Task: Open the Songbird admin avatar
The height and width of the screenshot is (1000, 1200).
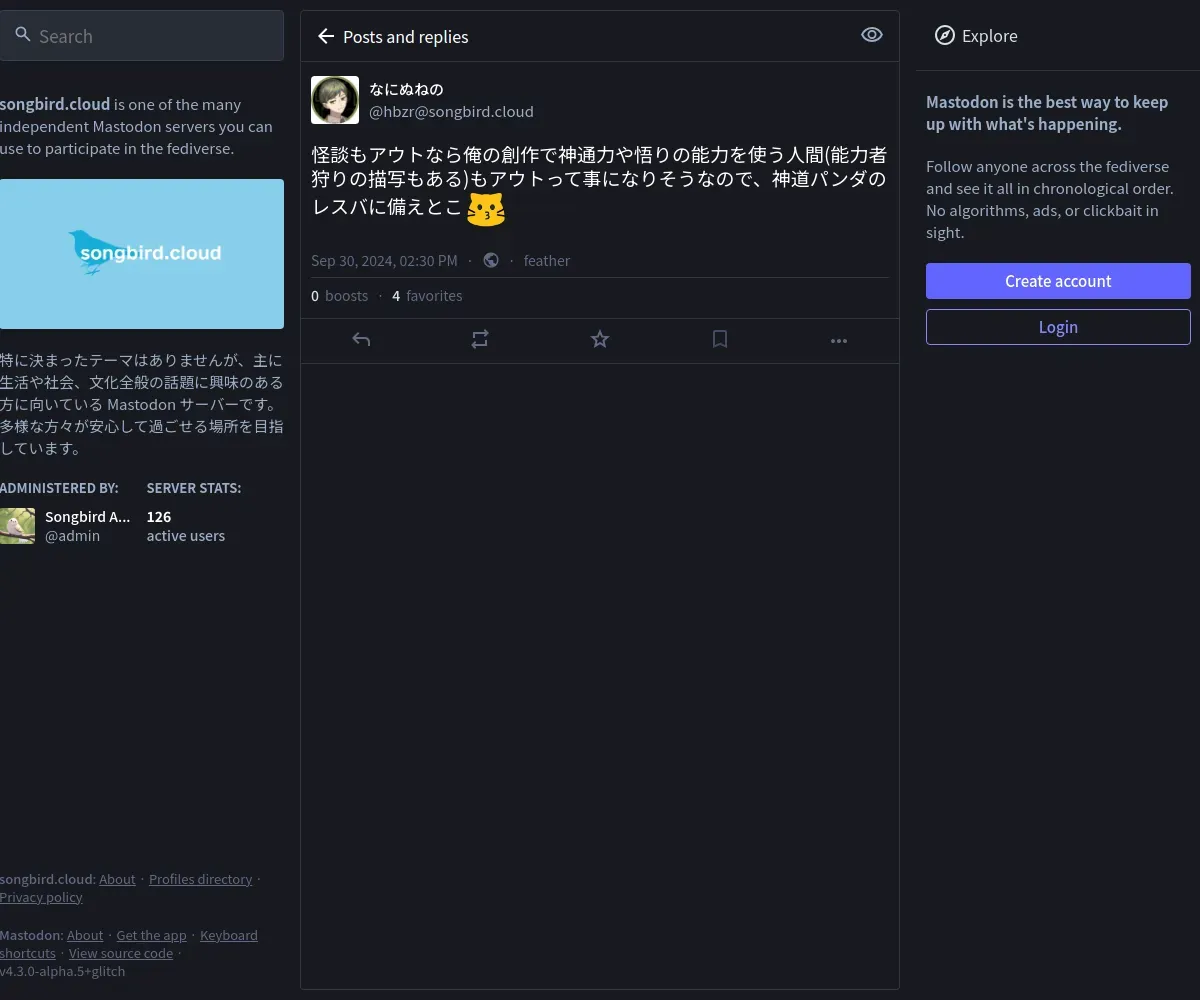Action: click(x=17, y=526)
